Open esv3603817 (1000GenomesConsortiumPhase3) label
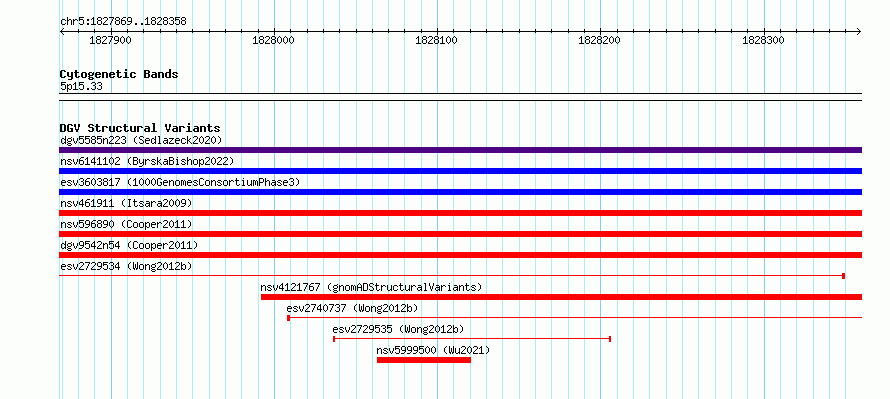 [x=180, y=182]
